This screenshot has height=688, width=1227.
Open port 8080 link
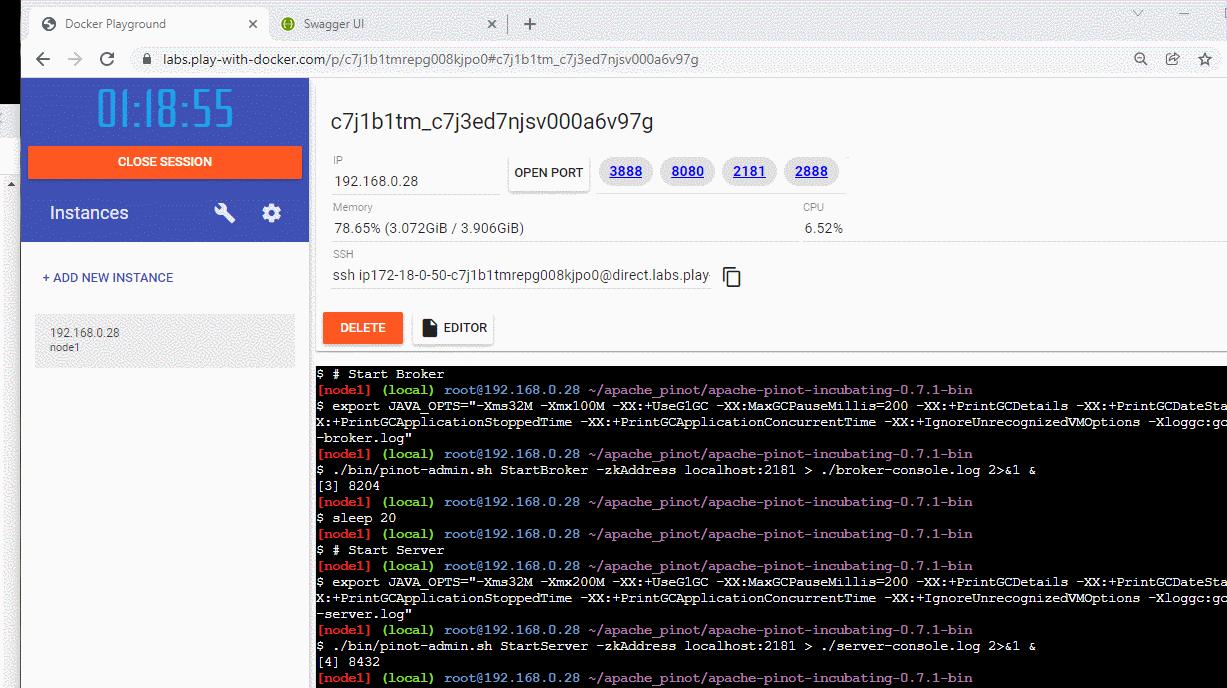[687, 171]
